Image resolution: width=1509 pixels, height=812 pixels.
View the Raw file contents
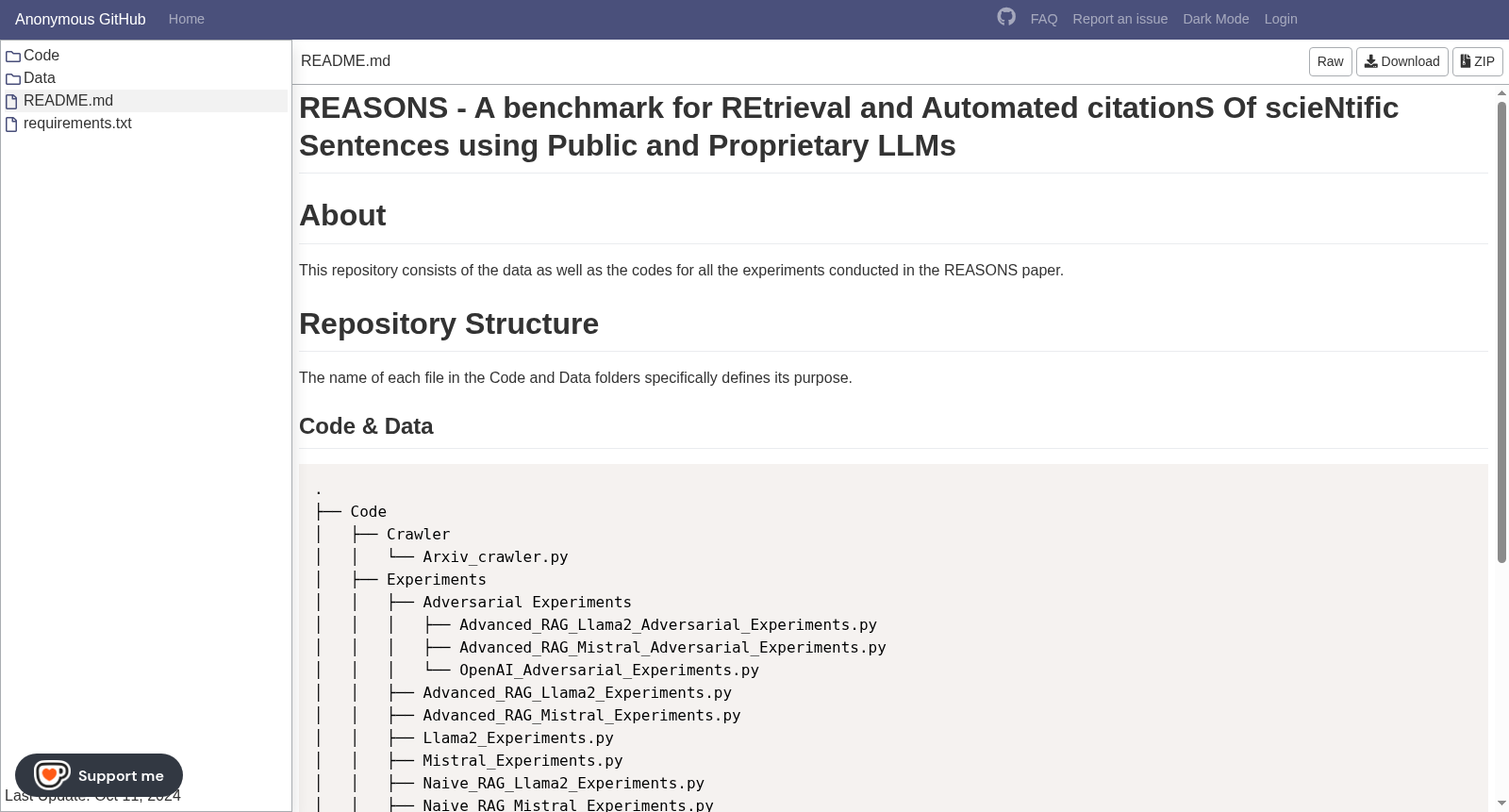[1330, 61]
